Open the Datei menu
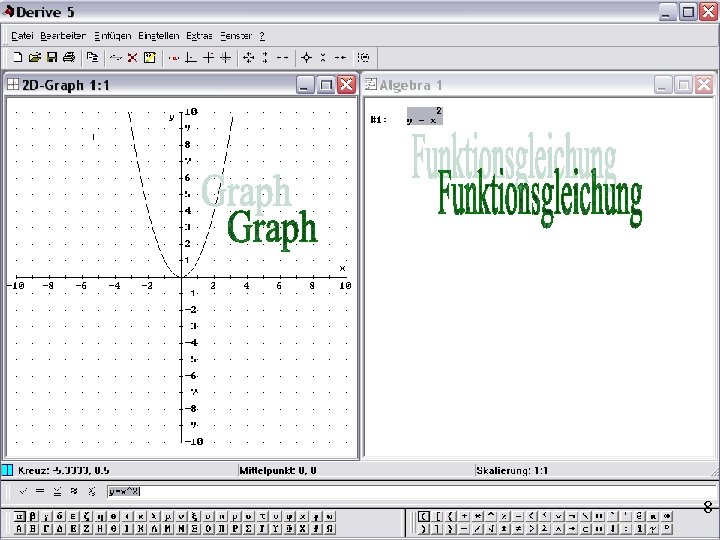 (22, 35)
